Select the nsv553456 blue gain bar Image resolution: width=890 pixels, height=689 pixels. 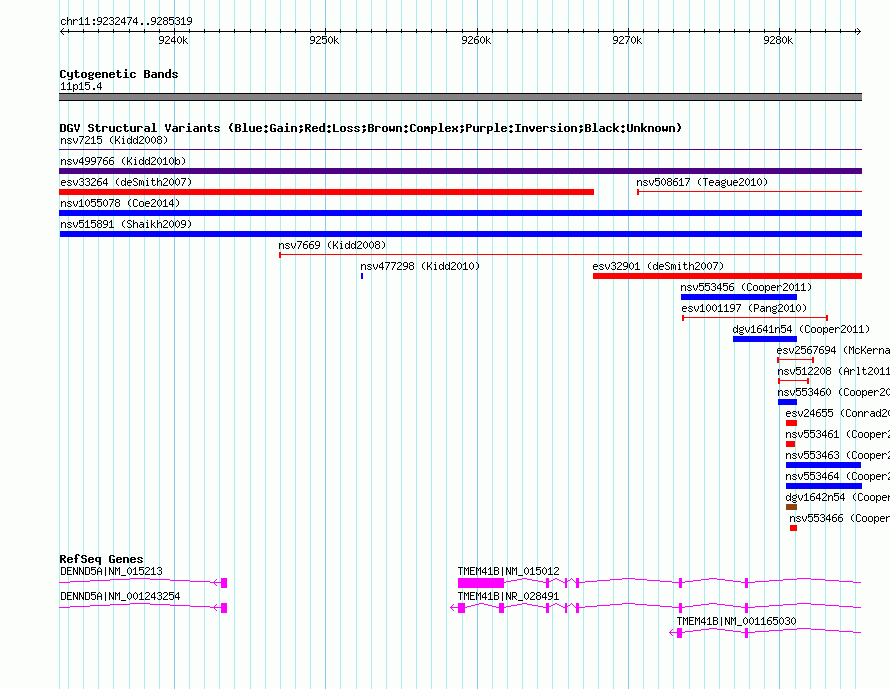click(x=738, y=297)
